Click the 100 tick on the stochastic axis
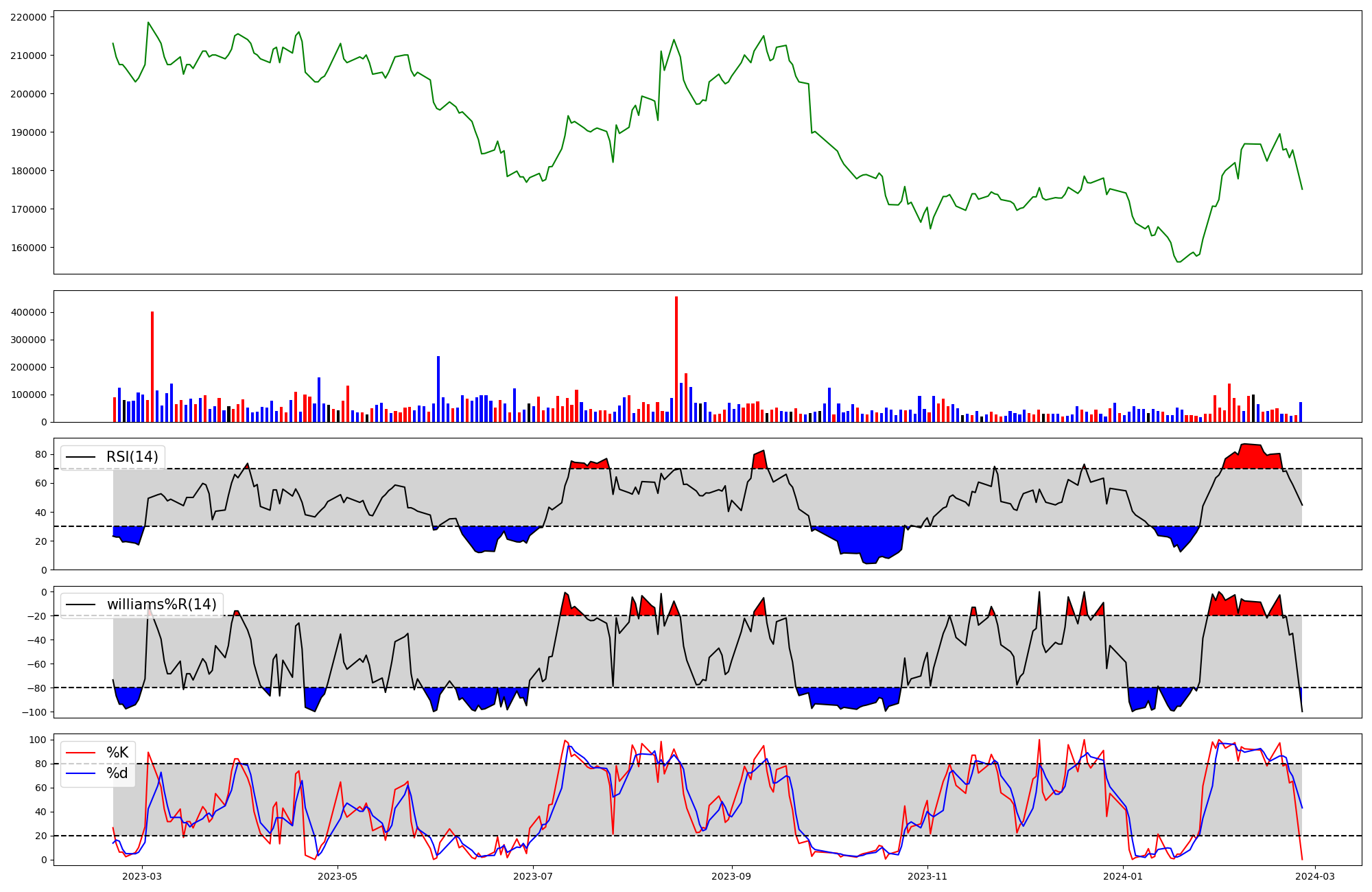The image size is (1372, 892). 38,740
